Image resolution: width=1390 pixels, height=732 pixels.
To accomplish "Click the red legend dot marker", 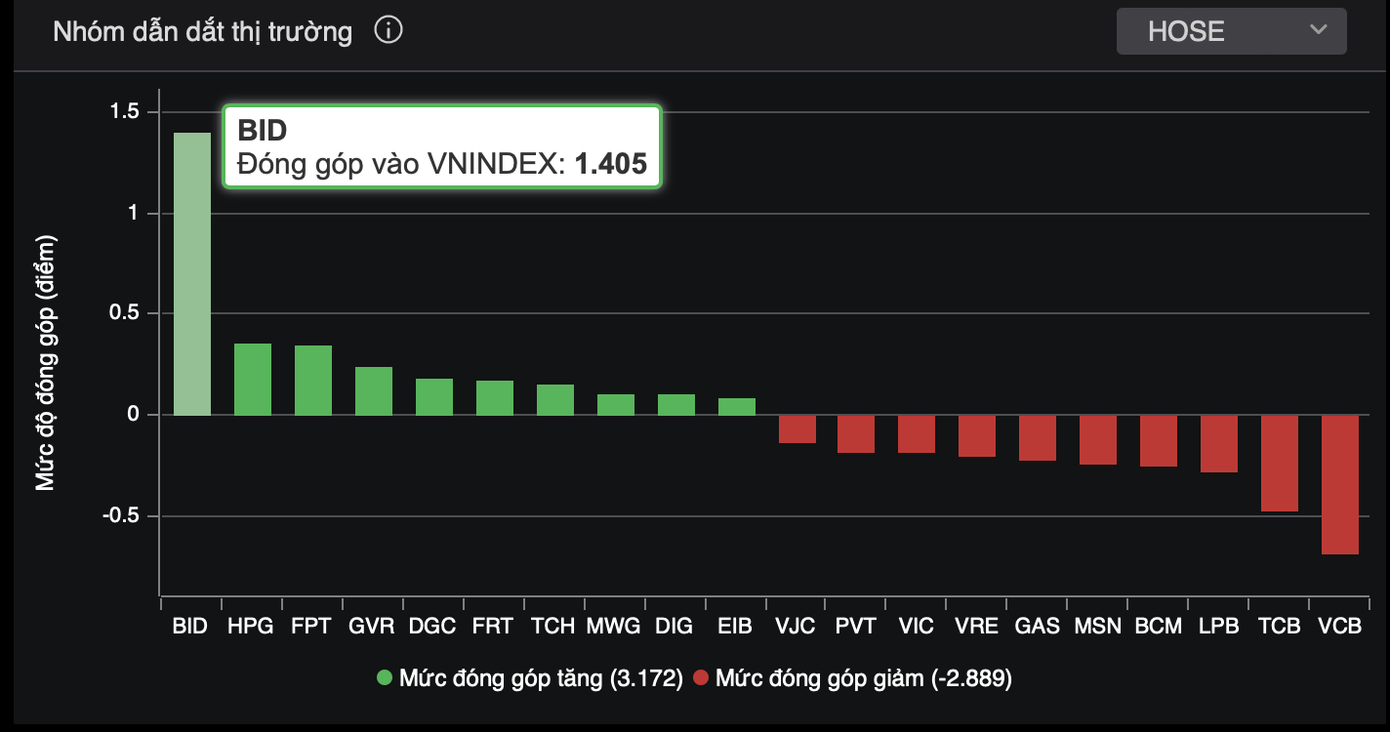I will tap(701, 679).
